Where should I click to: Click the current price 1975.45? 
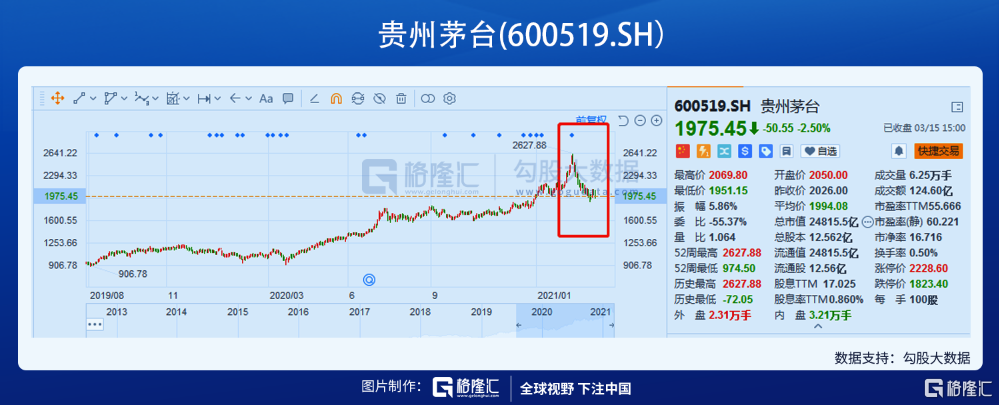[x=710, y=129]
